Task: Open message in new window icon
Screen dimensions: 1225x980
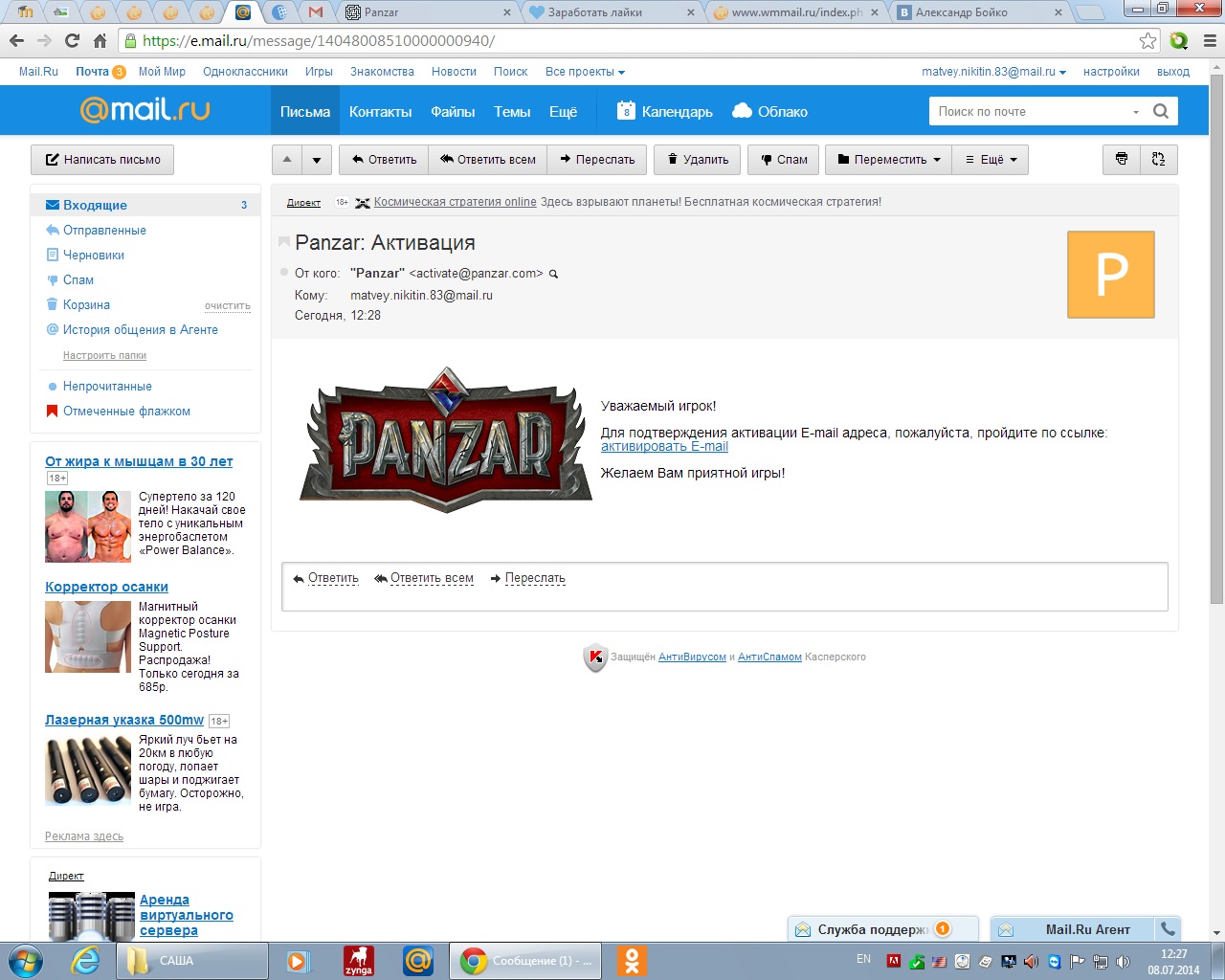Action: point(1158,160)
